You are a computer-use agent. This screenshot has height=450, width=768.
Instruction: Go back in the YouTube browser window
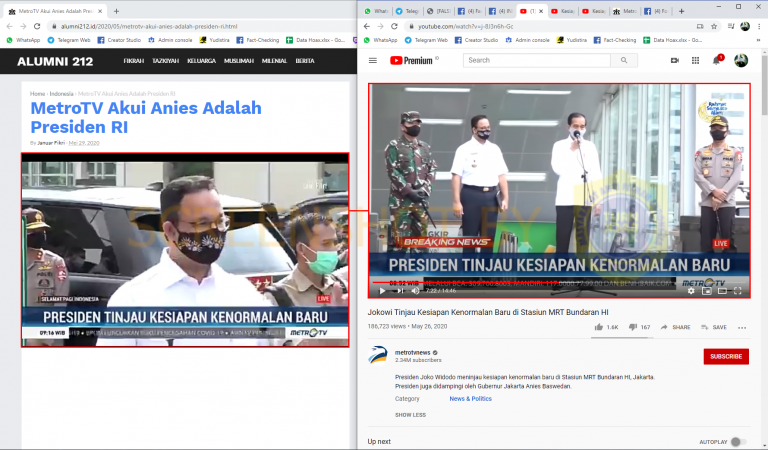click(367, 26)
